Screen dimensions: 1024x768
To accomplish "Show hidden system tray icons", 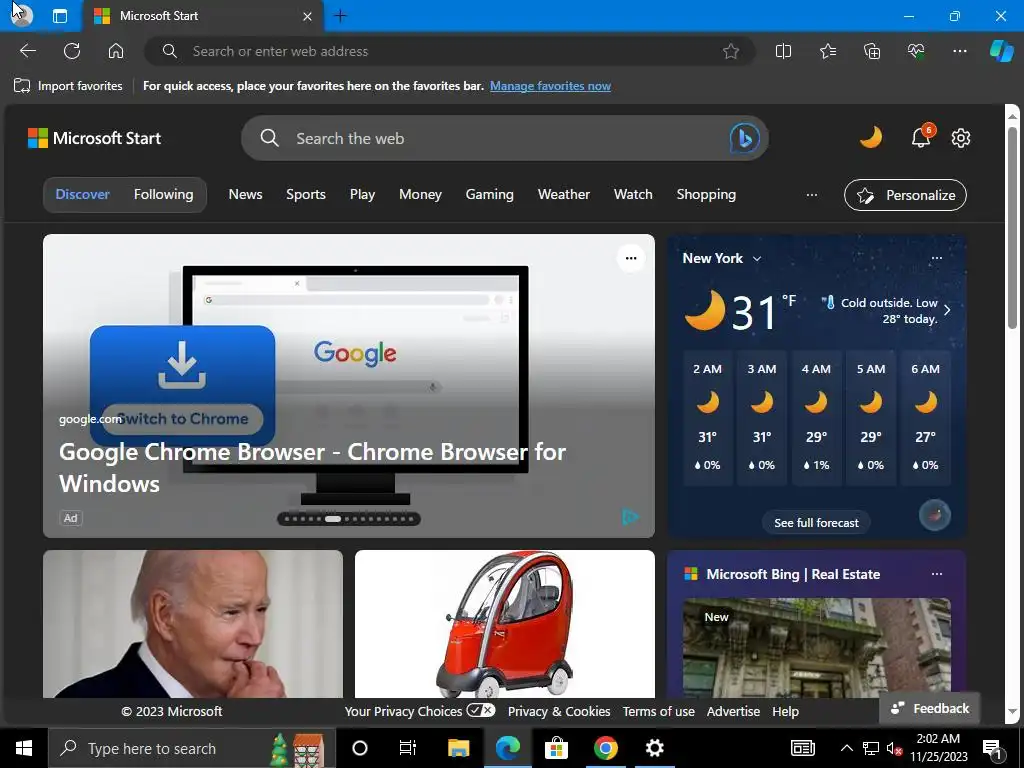I will pos(846,748).
